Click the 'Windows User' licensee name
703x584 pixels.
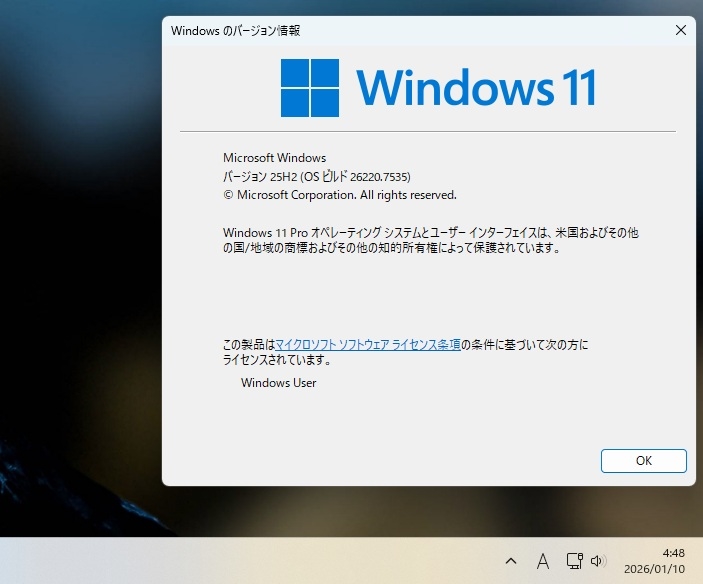click(278, 383)
